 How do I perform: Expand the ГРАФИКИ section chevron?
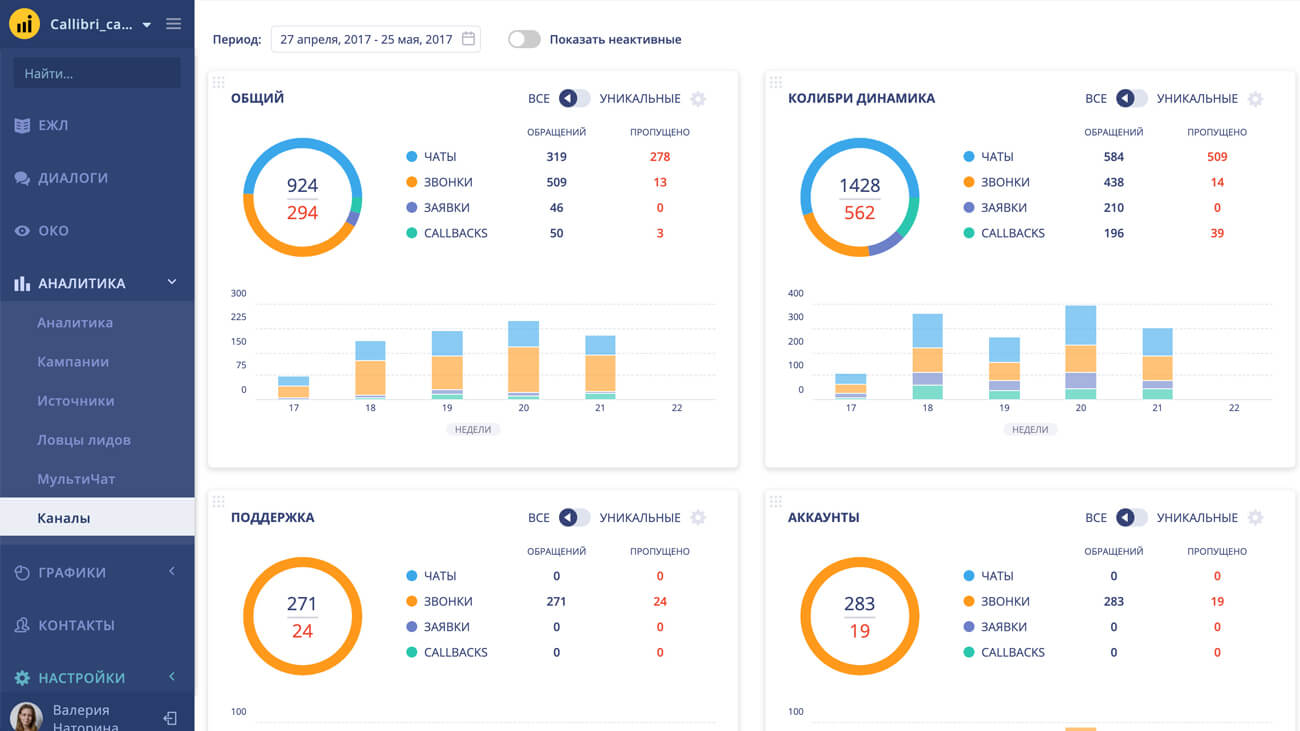click(x=171, y=571)
